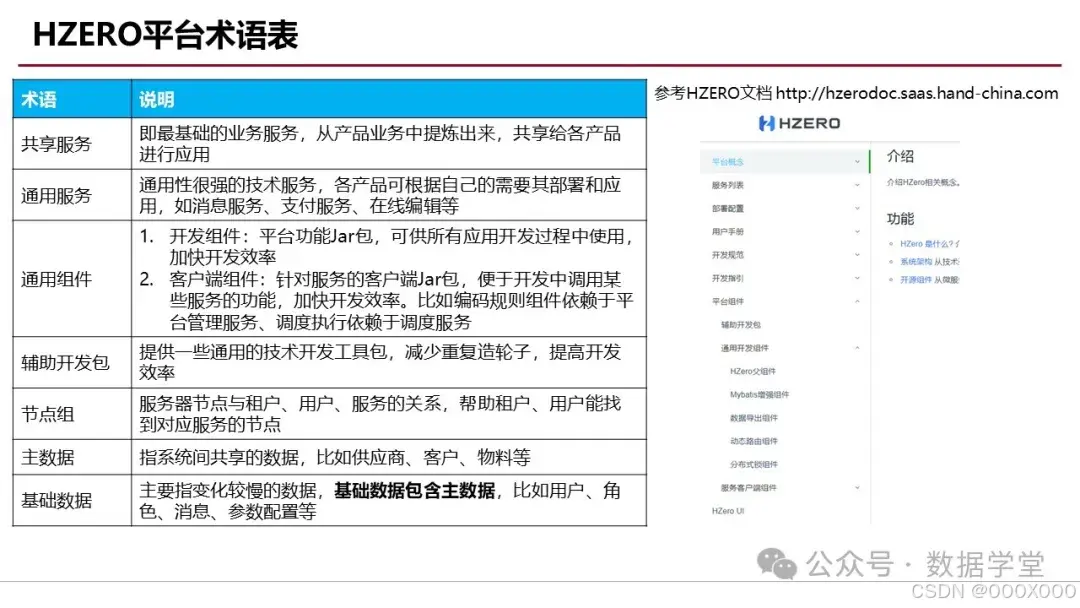Click the description starting 服务器节点与租户
The height and width of the screenshot is (608, 1080).
coord(380,414)
